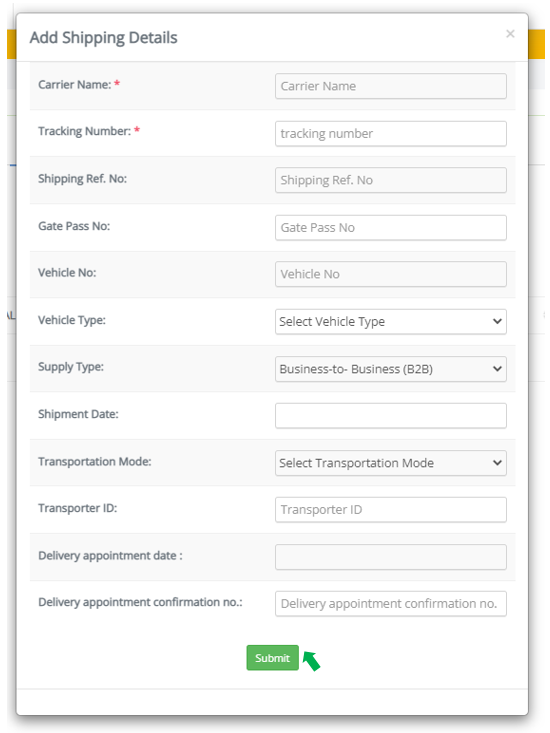This screenshot has height=733, width=550.
Task: Select the Shipping Ref. No field
Action: 391,180
